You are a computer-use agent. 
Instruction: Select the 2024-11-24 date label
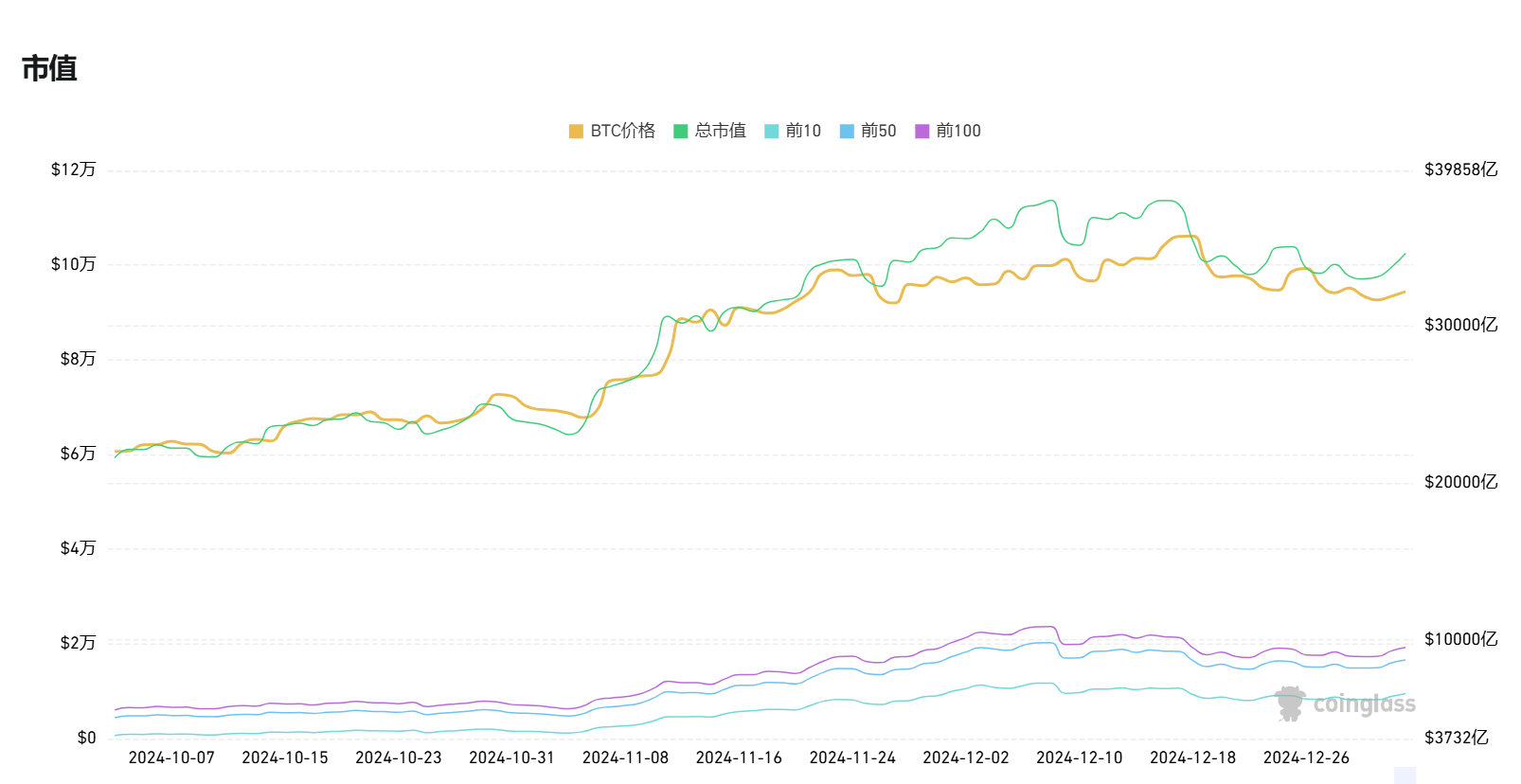click(x=852, y=757)
